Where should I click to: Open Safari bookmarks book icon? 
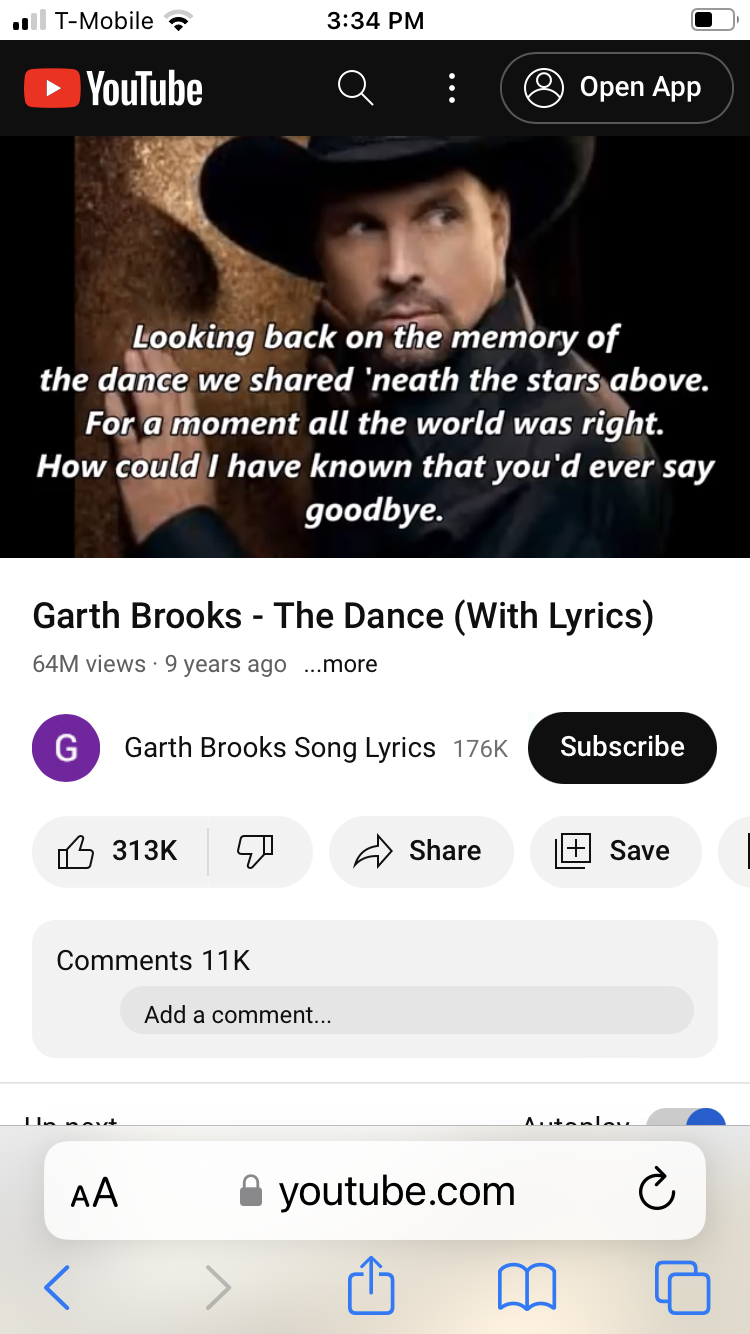(x=527, y=1287)
